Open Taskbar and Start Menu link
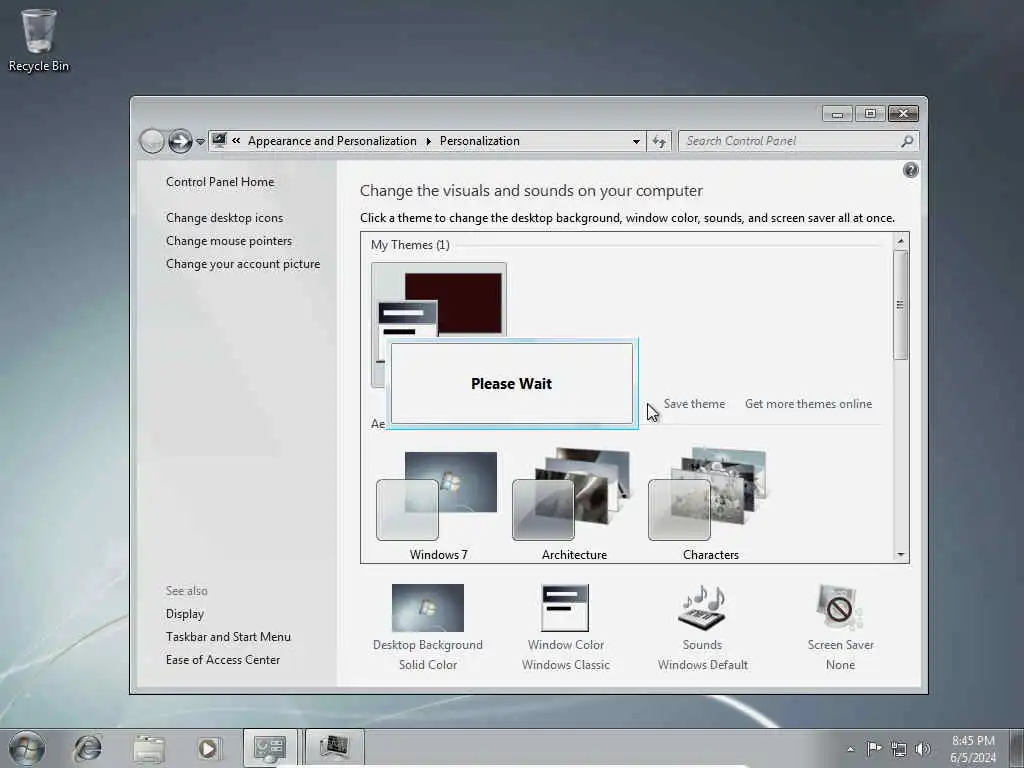Viewport: 1024px width, 768px height. 228,637
